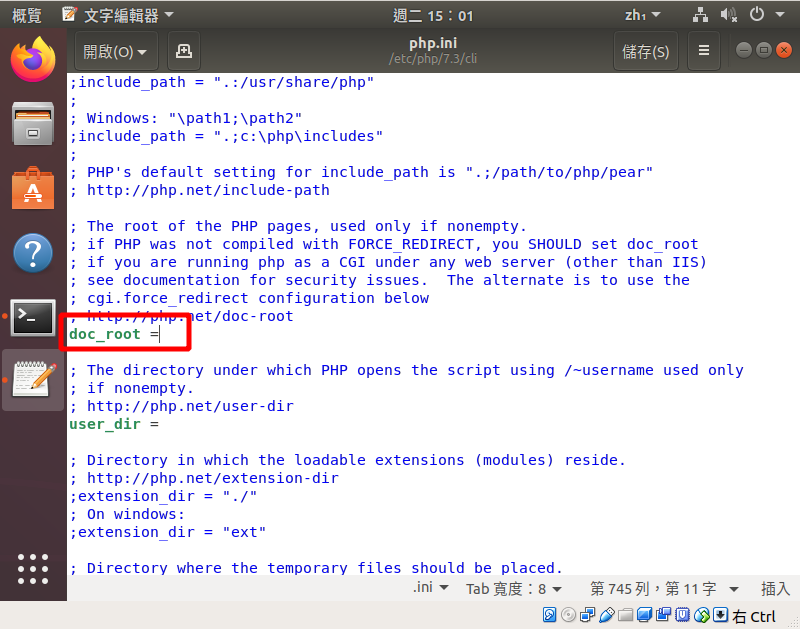Click VirtualBox optical disc icon
The height and width of the screenshot is (629, 800).
[568, 615]
